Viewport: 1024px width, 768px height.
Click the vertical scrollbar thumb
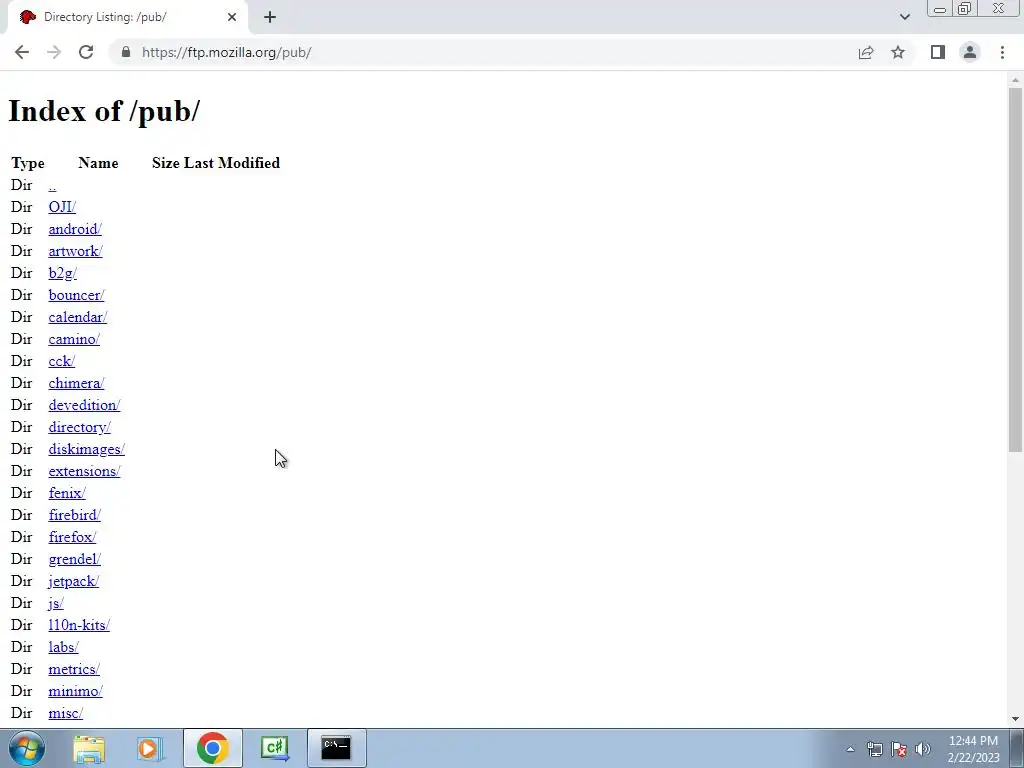[1016, 269]
